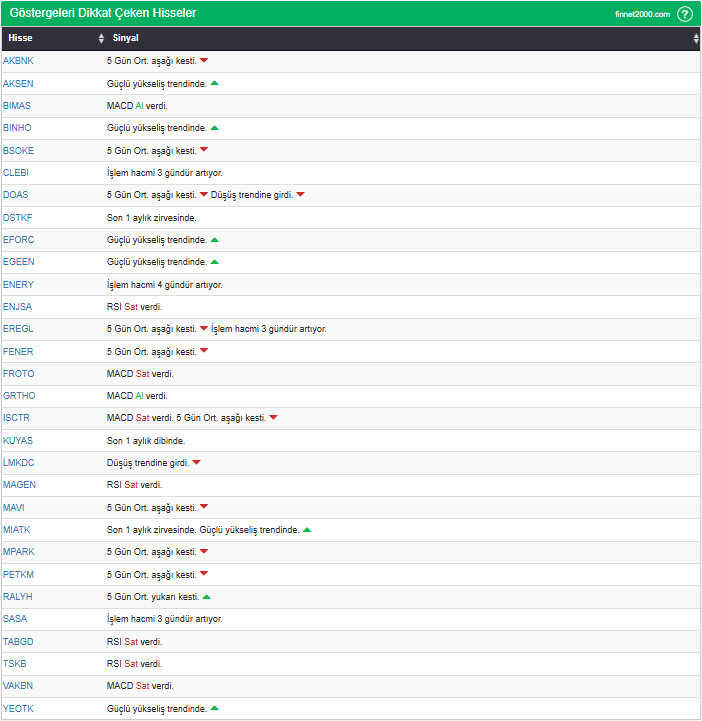The width and height of the screenshot is (702, 721).
Task: Open the BIMAS stock link
Action: point(17,105)
